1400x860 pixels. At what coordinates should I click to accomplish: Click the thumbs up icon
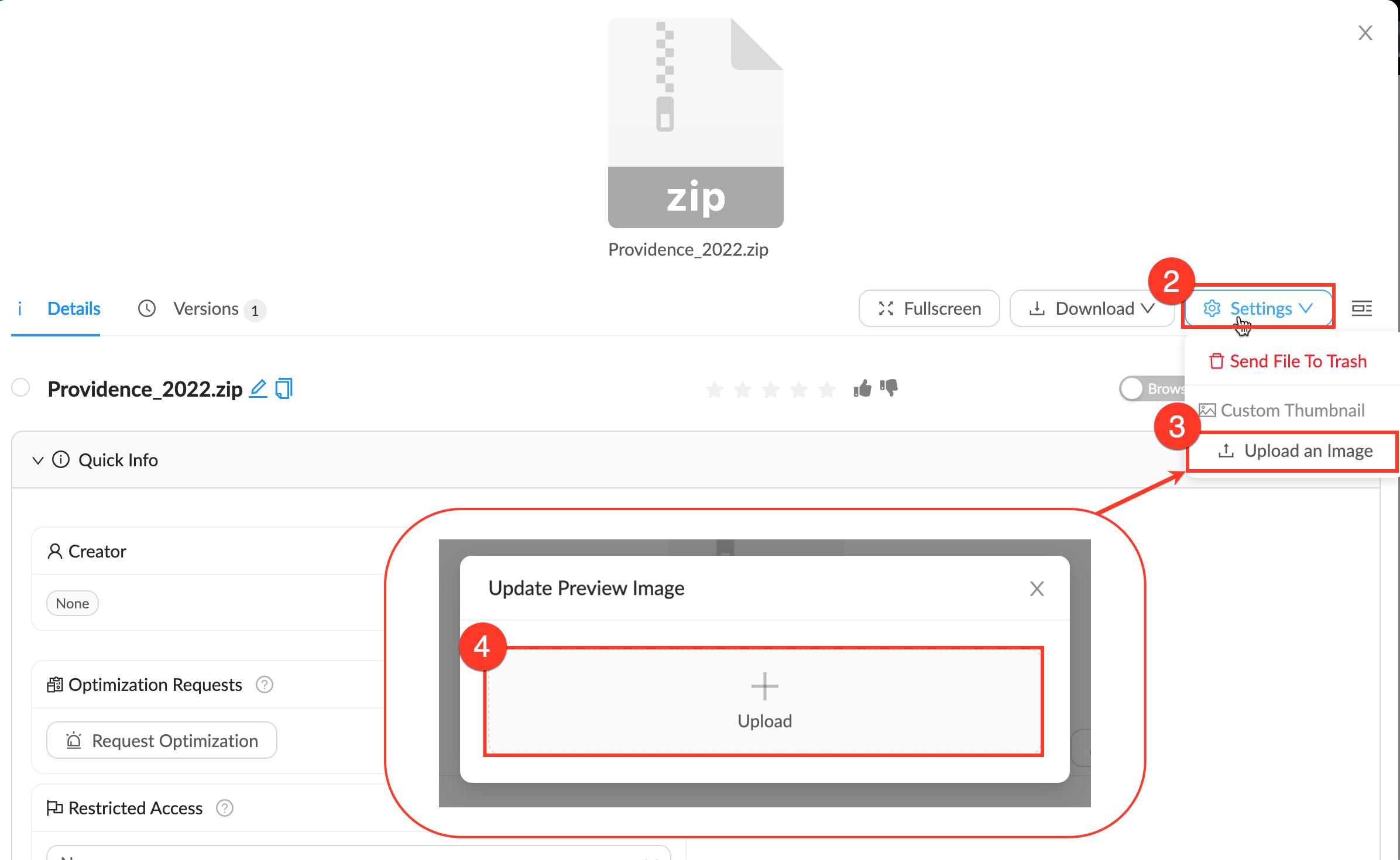click(862, 388)
